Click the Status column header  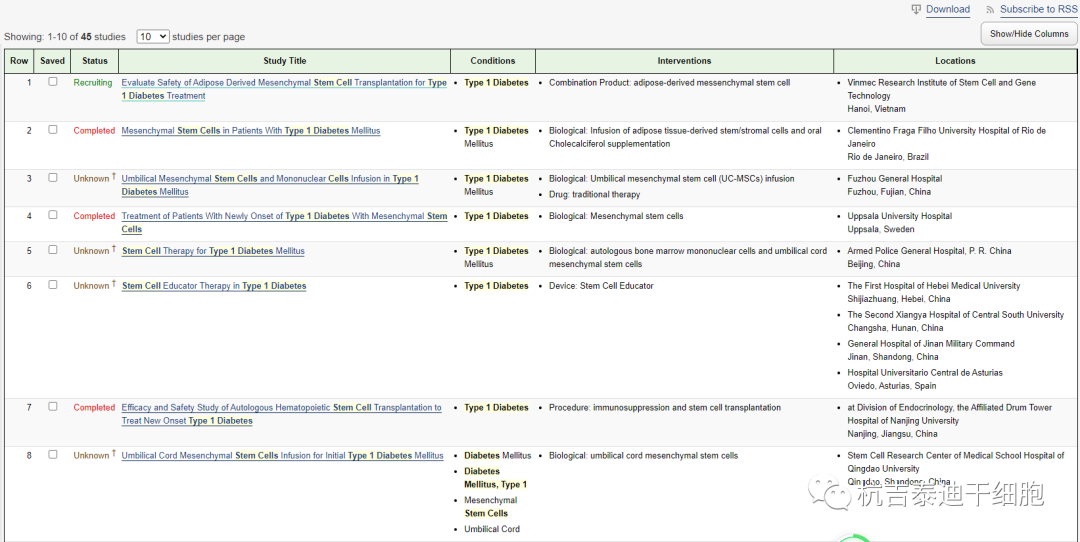click(x=95, y=61)
